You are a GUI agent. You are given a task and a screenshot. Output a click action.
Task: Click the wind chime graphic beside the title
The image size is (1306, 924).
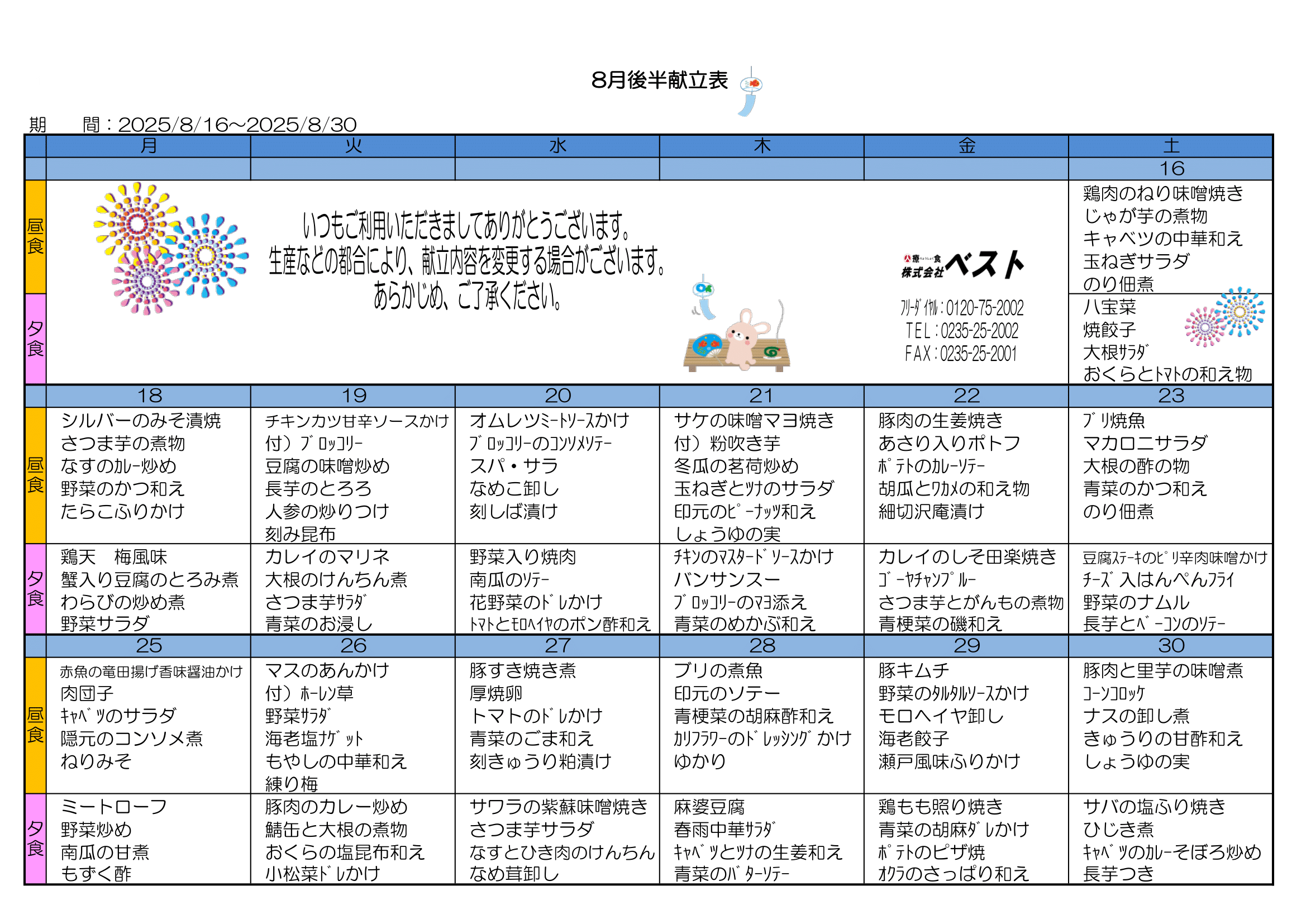750,92
